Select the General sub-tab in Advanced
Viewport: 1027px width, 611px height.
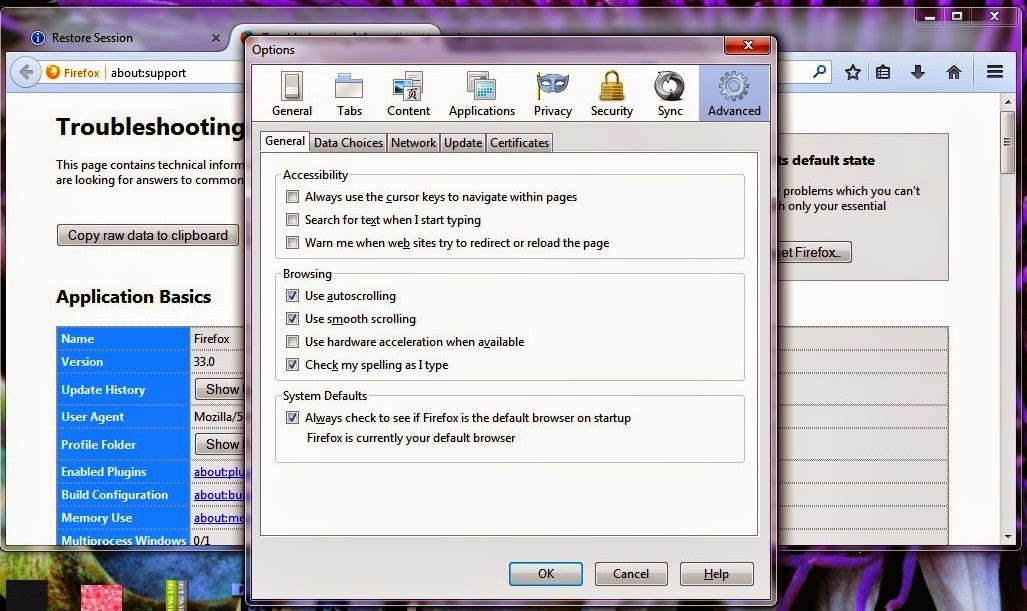coord(285,141)
